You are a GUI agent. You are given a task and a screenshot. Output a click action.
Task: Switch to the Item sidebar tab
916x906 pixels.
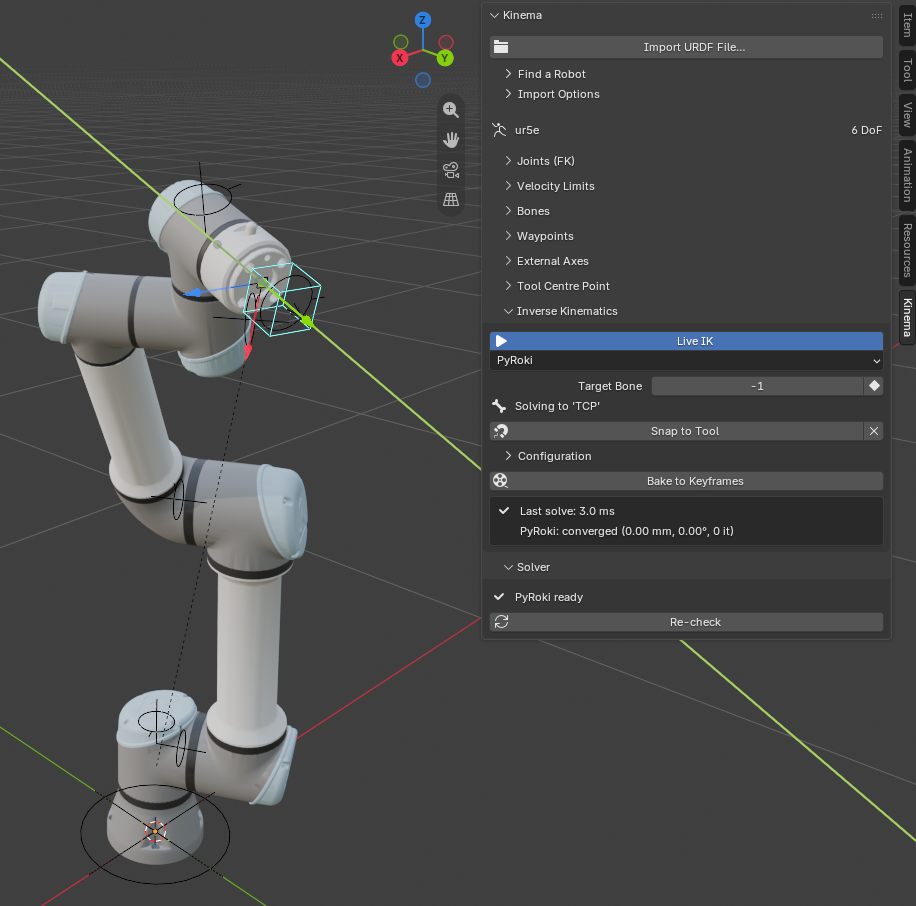pos(907,25)
